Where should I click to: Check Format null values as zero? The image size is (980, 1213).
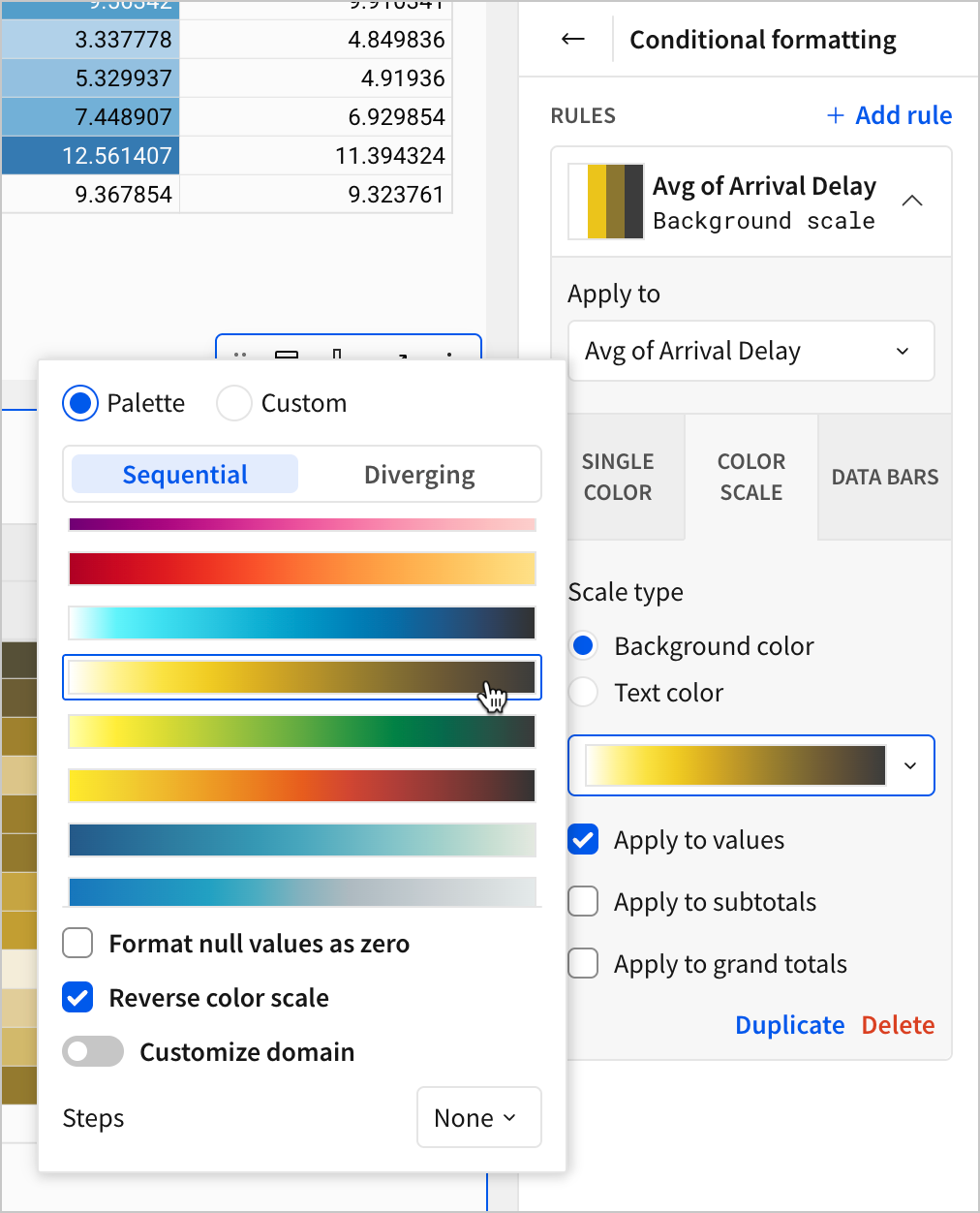click(x=77, y=944)
